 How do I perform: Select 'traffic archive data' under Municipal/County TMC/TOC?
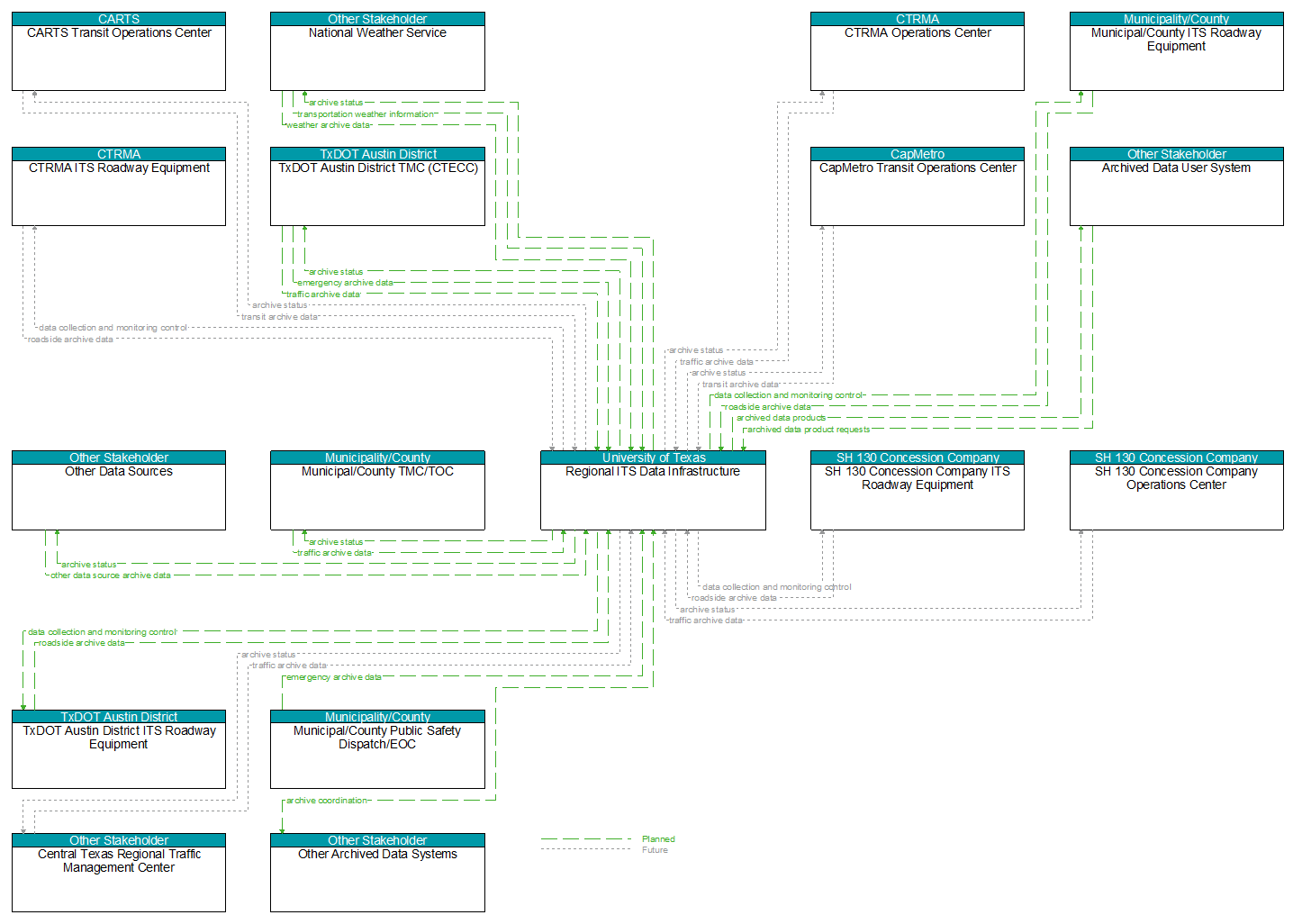(x=334, y=553)
